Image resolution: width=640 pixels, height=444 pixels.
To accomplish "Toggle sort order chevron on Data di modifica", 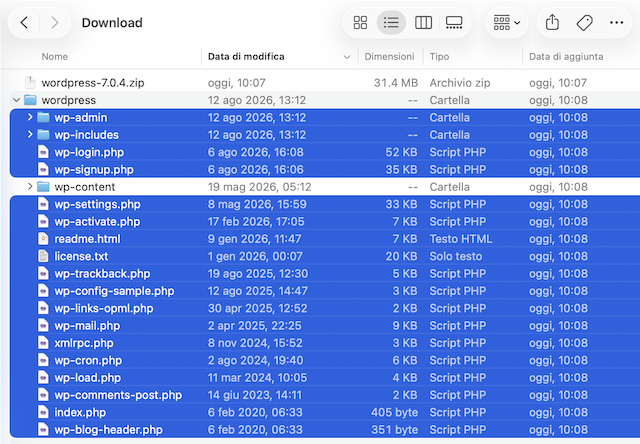I will 347,57.
